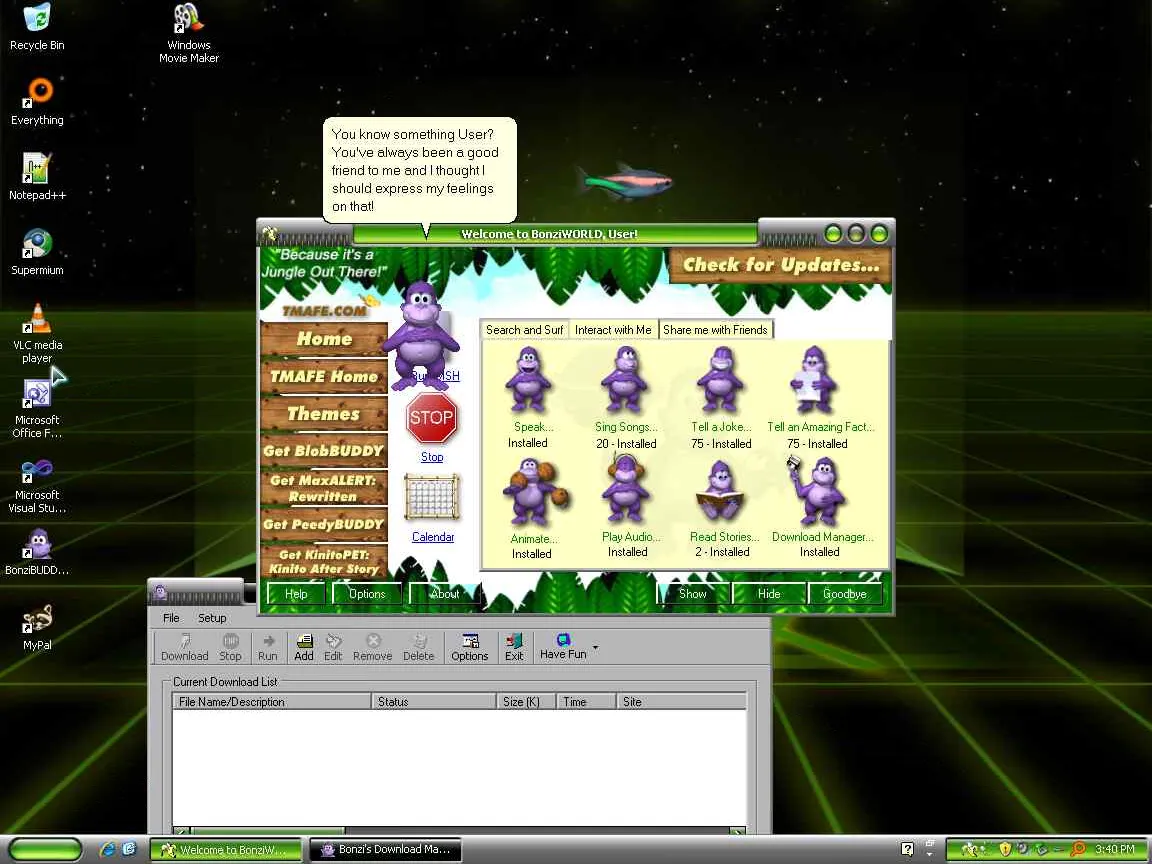Open the TMAFE Home sign button
The height and width of the screenshot is (864, 1152).
pyautogui.click(x=324, y=376)
